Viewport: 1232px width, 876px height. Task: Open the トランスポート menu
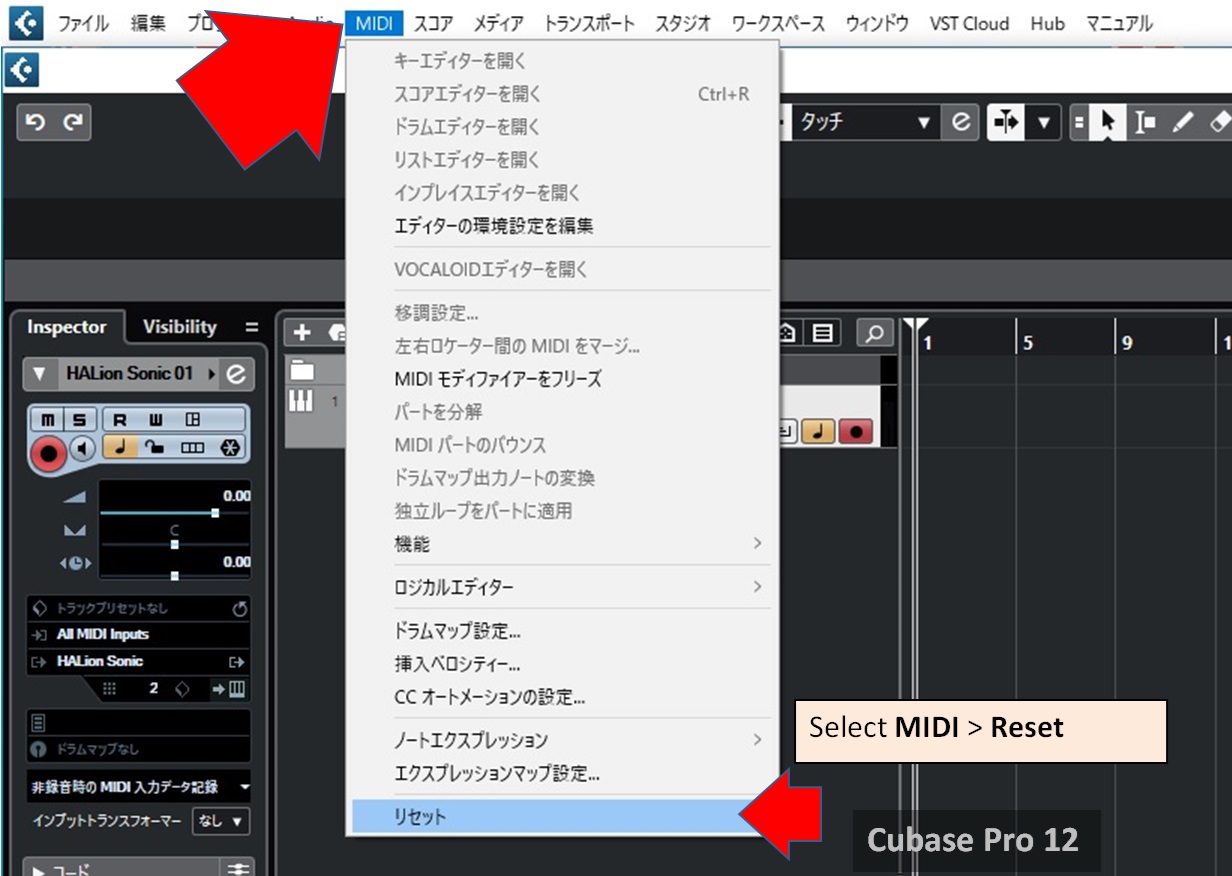tap(590, 23)
